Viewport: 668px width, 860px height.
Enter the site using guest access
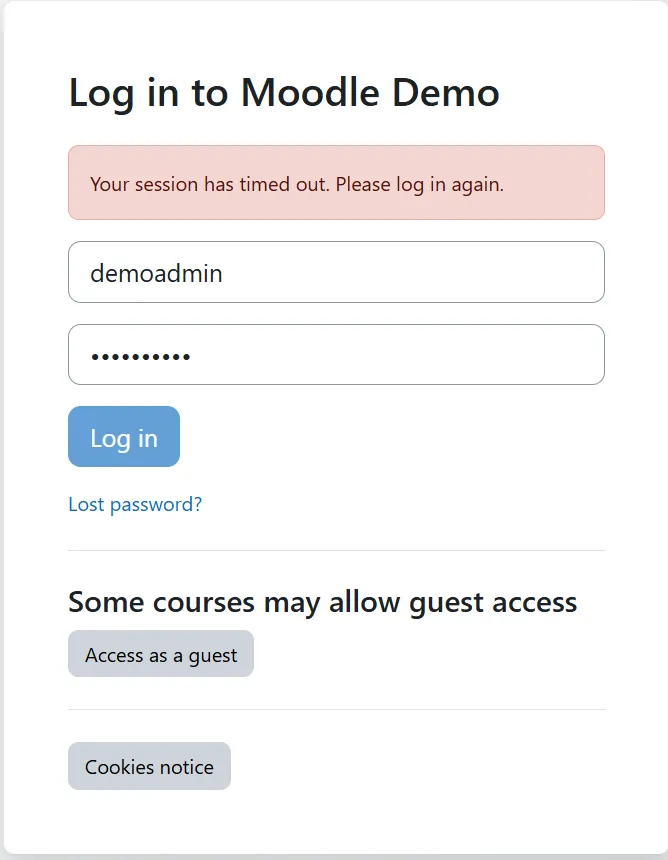click(x=160, y=653)
